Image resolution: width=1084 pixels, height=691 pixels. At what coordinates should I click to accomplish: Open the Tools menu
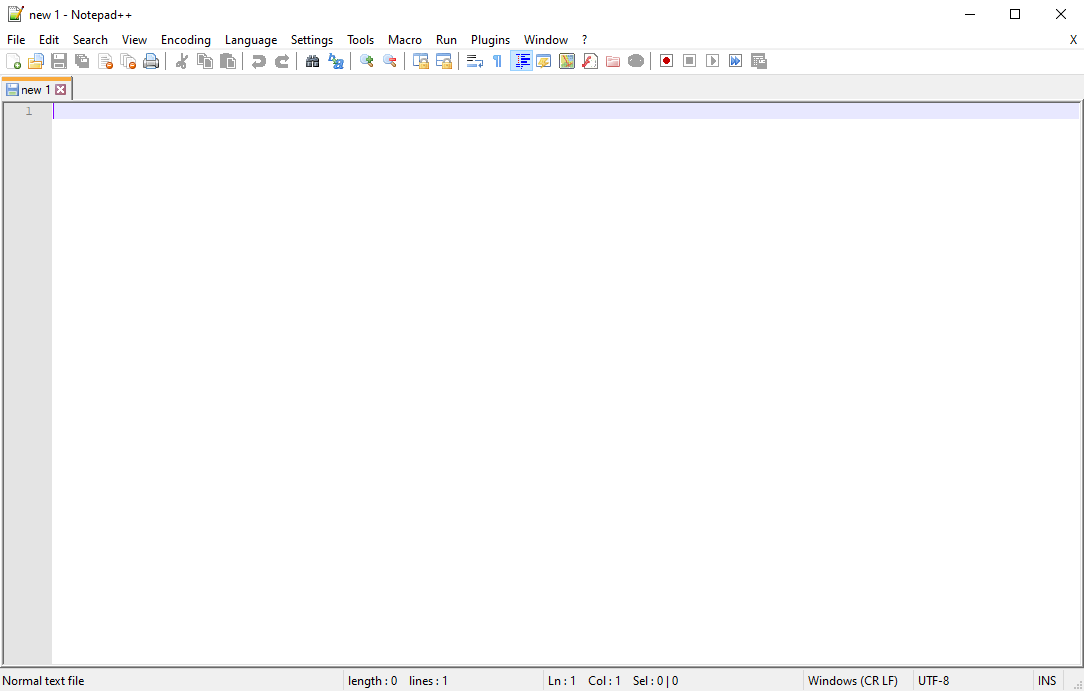pos(360,40)
